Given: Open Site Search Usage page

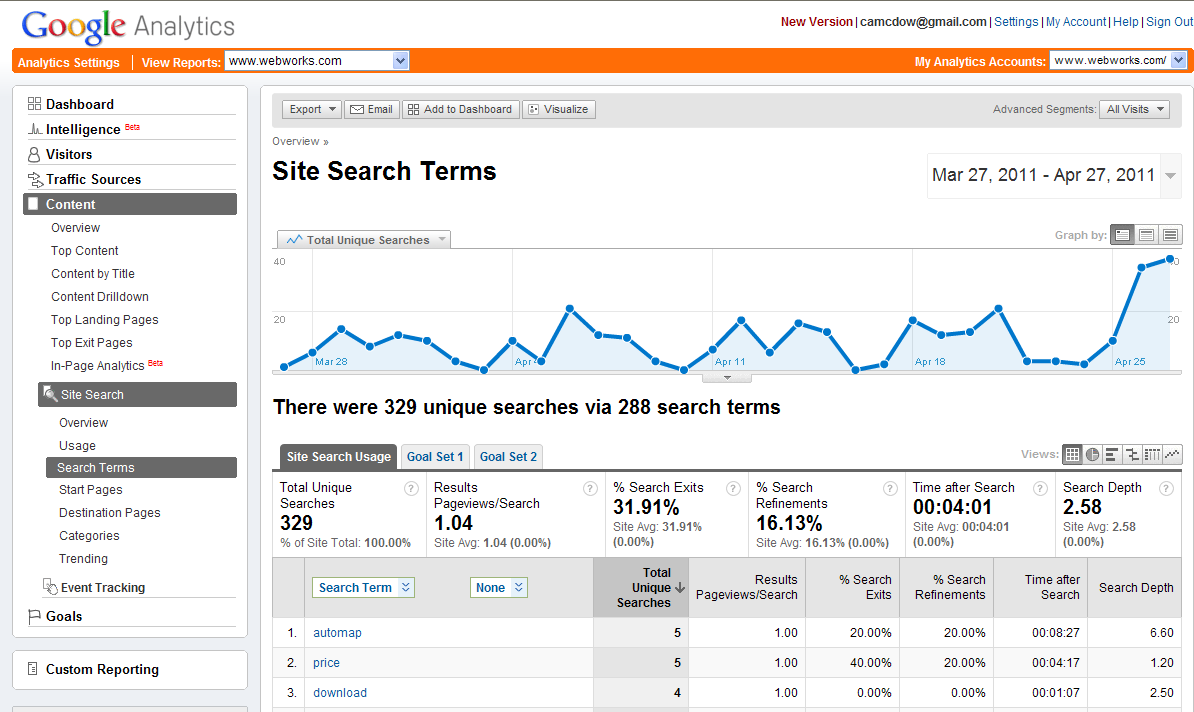Looking at the screenshot, I should coord(77,445).
